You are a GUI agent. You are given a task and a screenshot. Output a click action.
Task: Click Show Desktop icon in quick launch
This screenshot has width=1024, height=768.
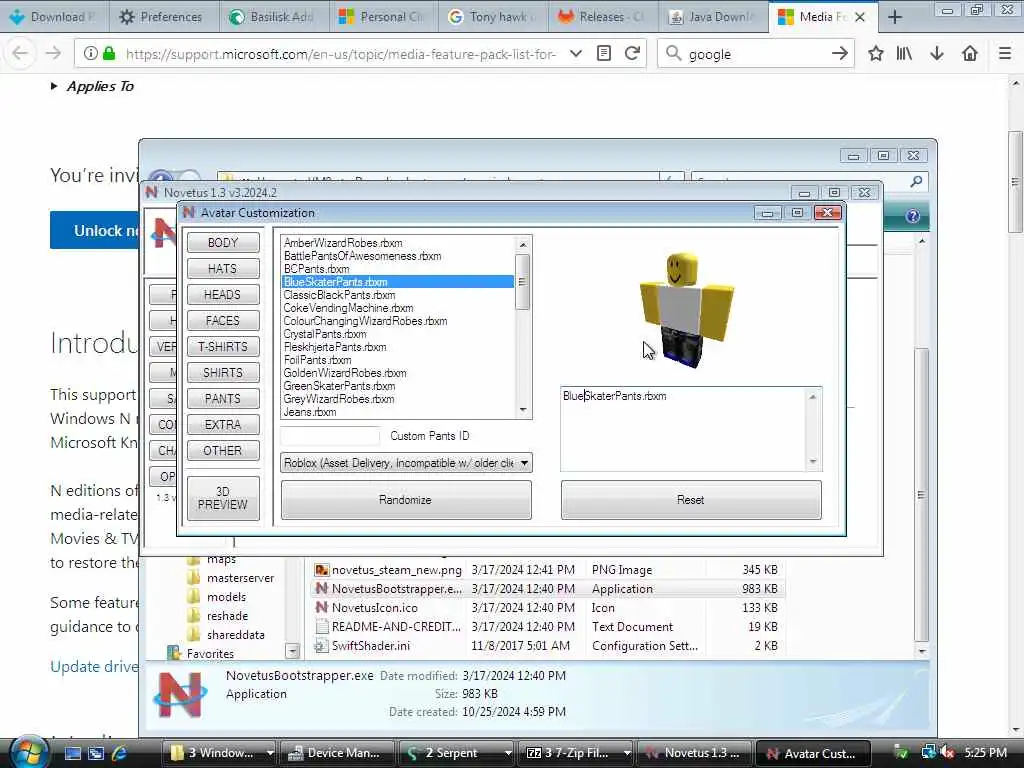tap(73, 753)
